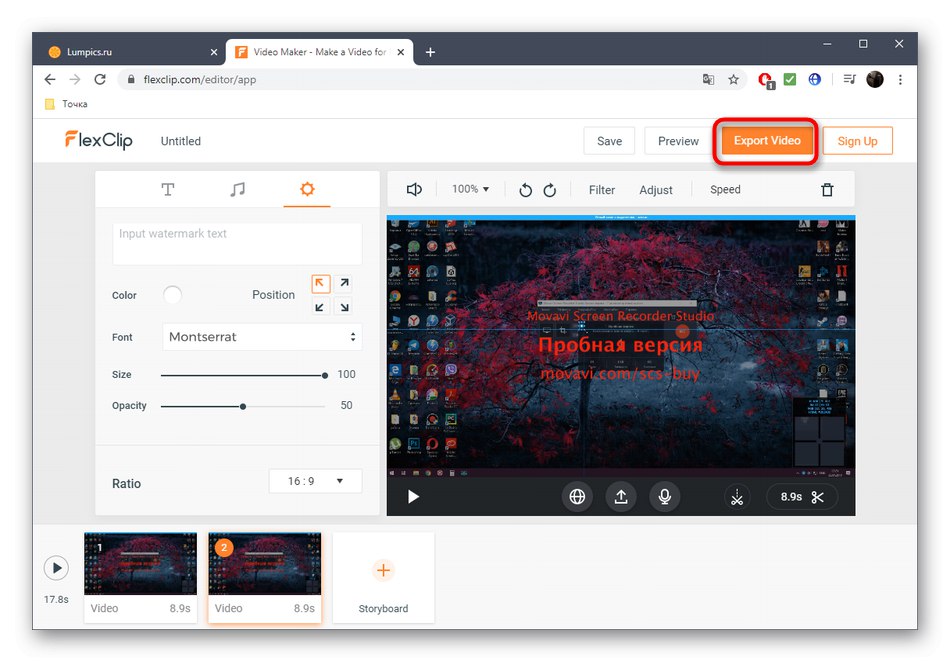Record voiceover with the microphone icon
Image resolution: width=950 pixels, height=662 pixels.
665,497
